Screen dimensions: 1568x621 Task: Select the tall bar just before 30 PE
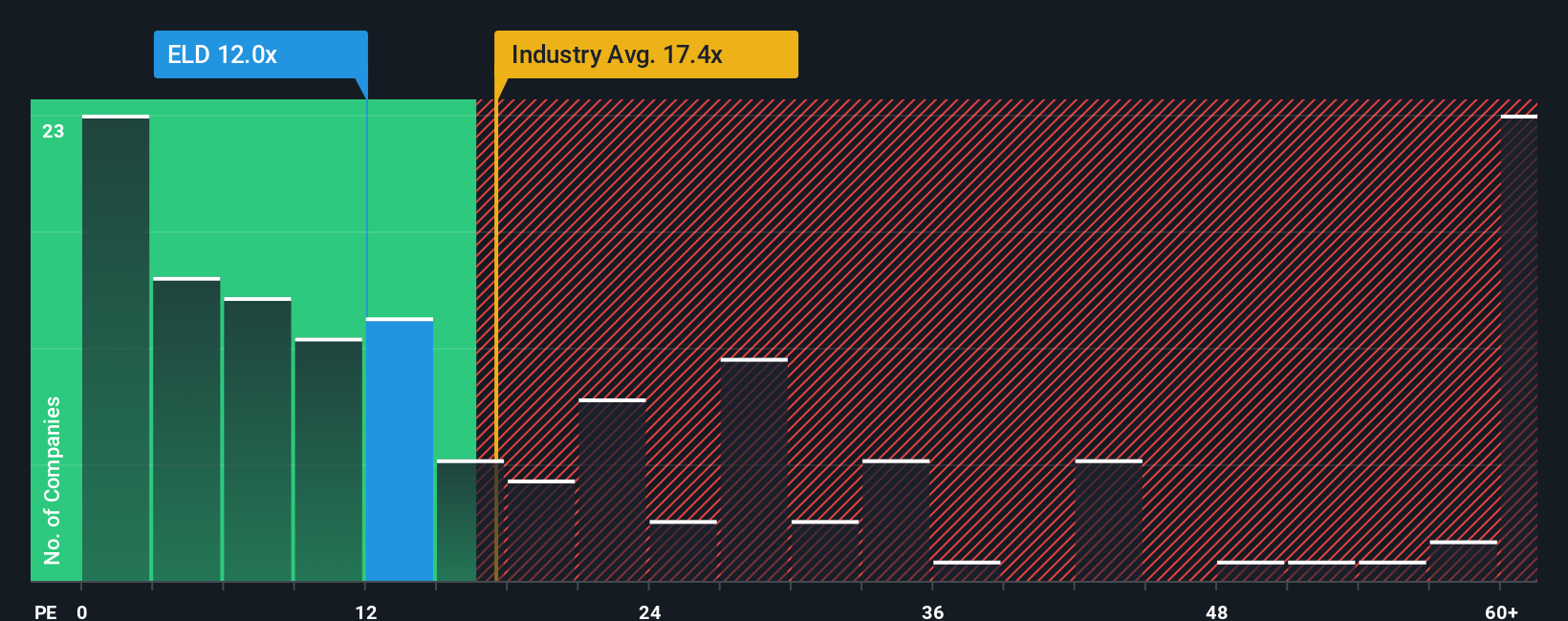tap(754, 469)
